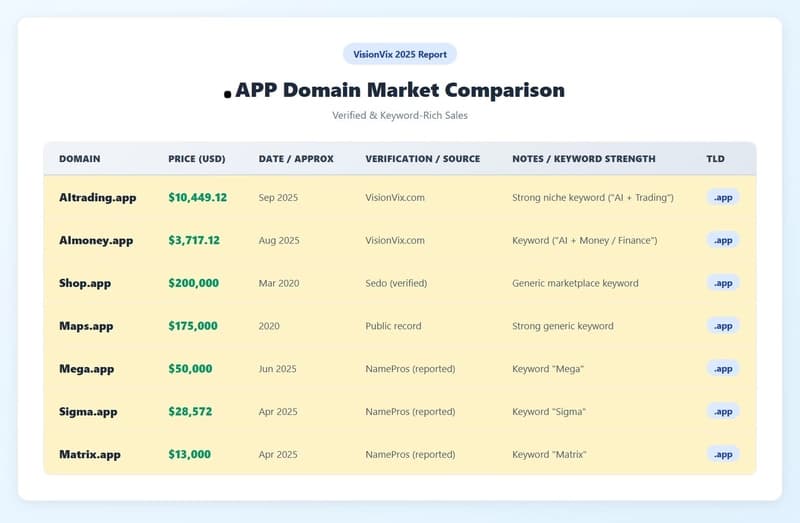
Task: Click the Verified & Keyword-Rich Sales subtitle
Action: click(399, 115)
